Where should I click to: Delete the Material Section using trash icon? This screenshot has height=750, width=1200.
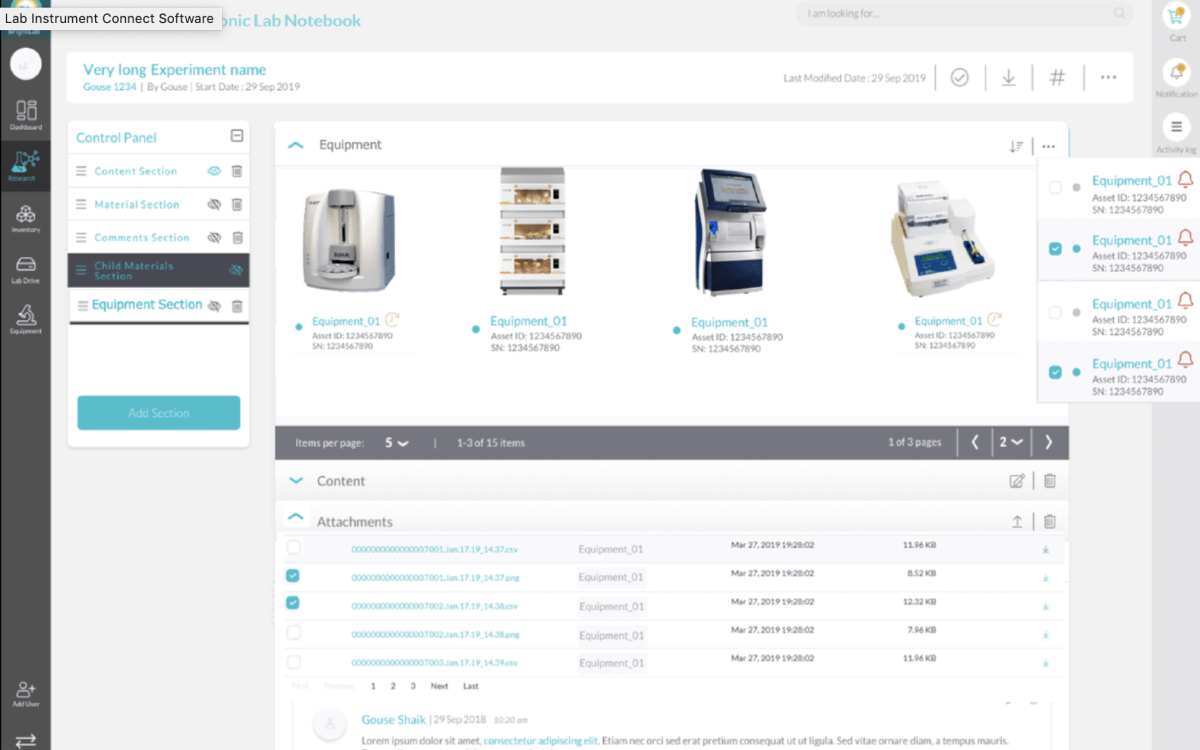[237, 205]
